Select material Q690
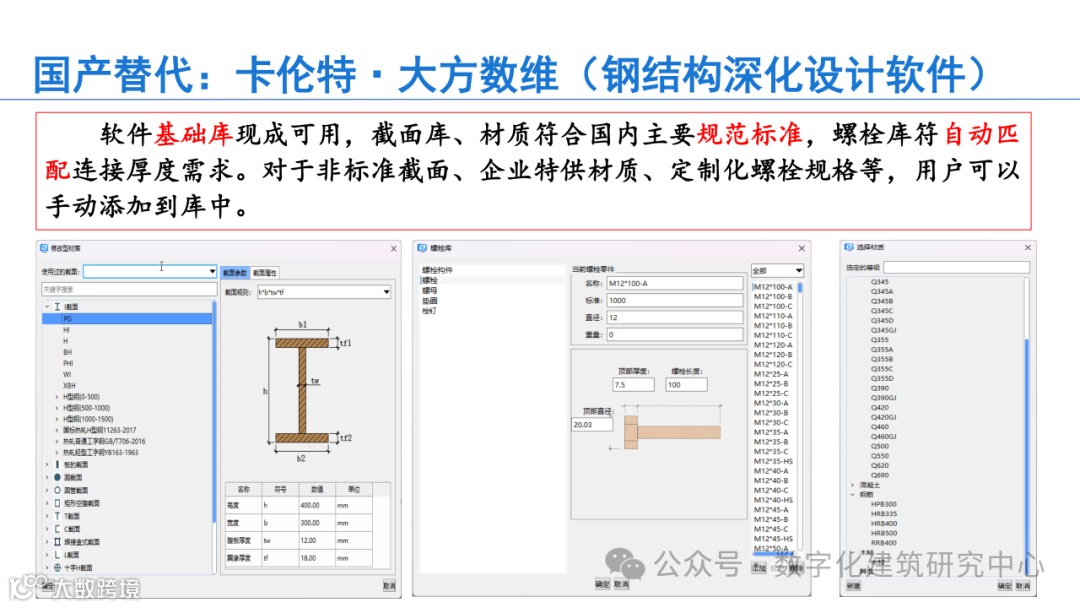 [x=880, y=475]
